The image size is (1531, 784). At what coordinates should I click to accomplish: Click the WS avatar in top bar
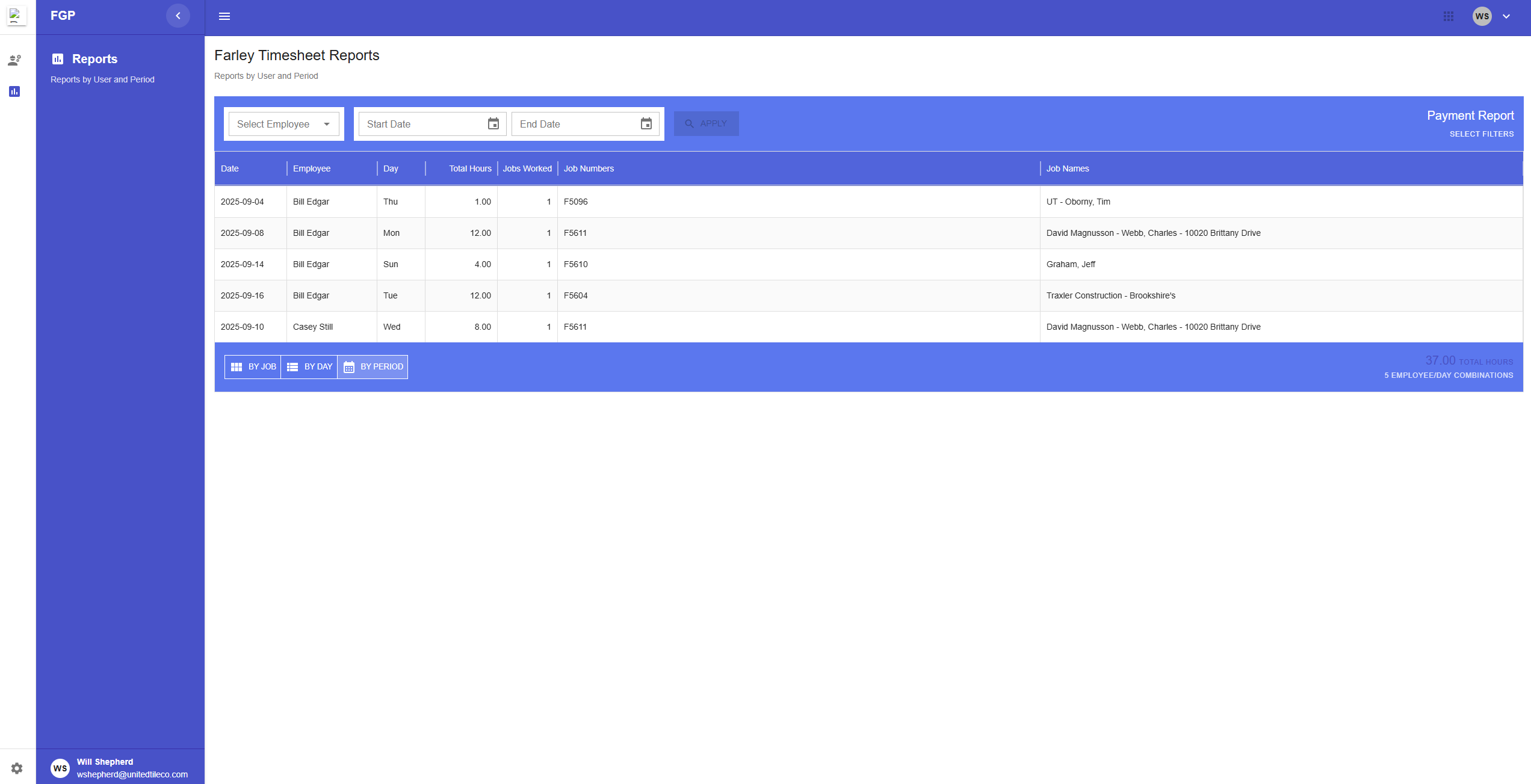(1482, 16)
